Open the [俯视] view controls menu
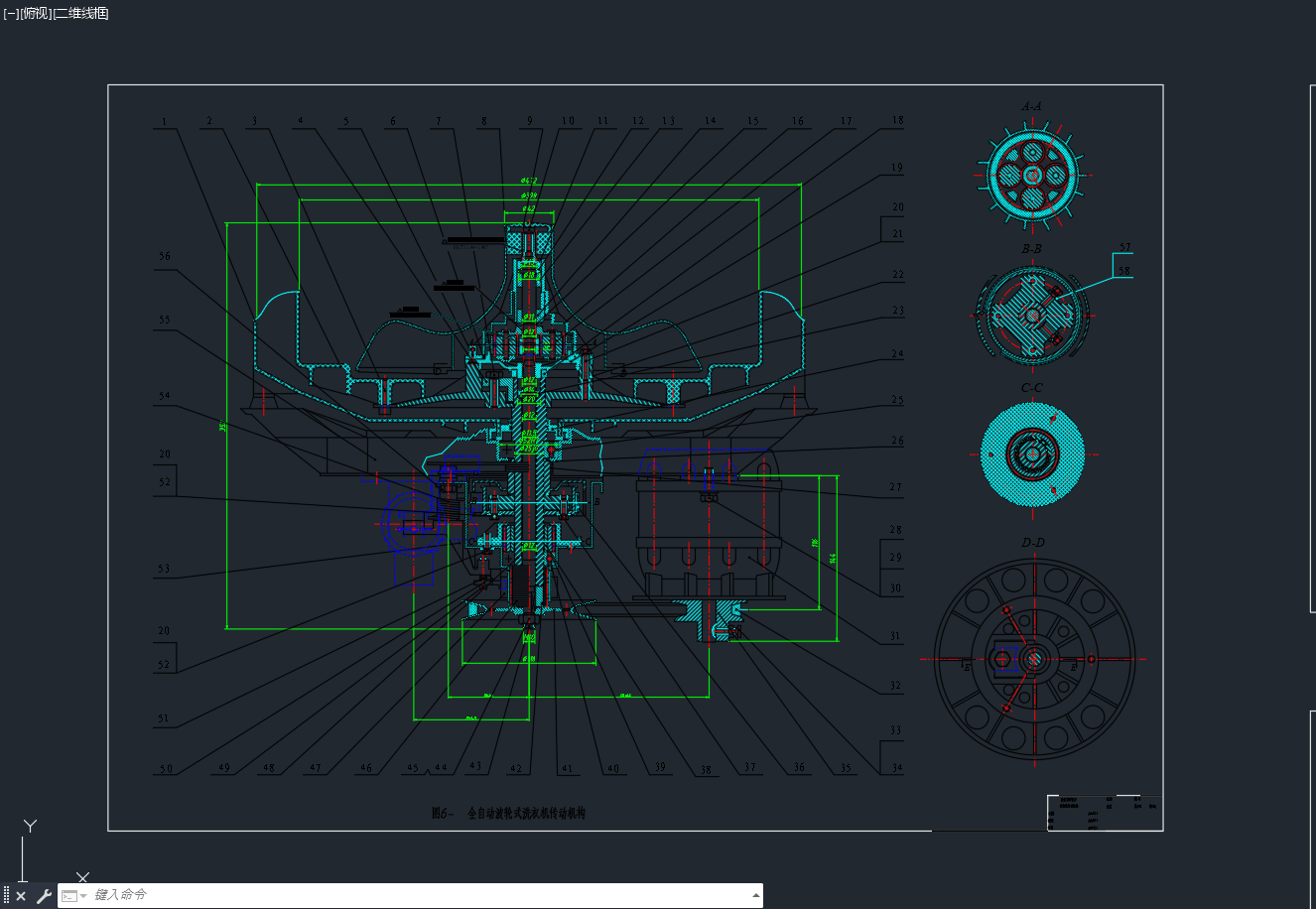Viewport: 1316px width, 909px height. pos(36,13)
